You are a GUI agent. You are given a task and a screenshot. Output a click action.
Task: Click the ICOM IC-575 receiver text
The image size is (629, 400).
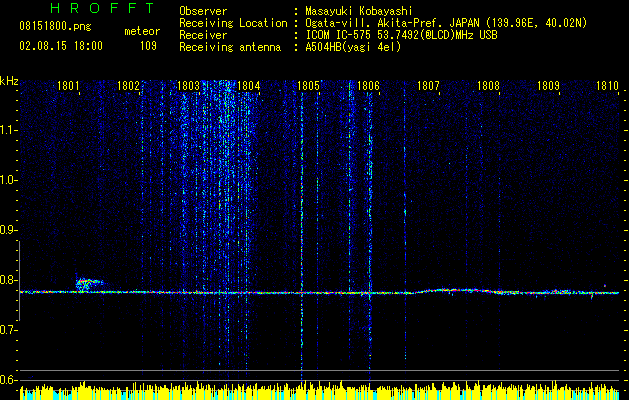(401, 35)
